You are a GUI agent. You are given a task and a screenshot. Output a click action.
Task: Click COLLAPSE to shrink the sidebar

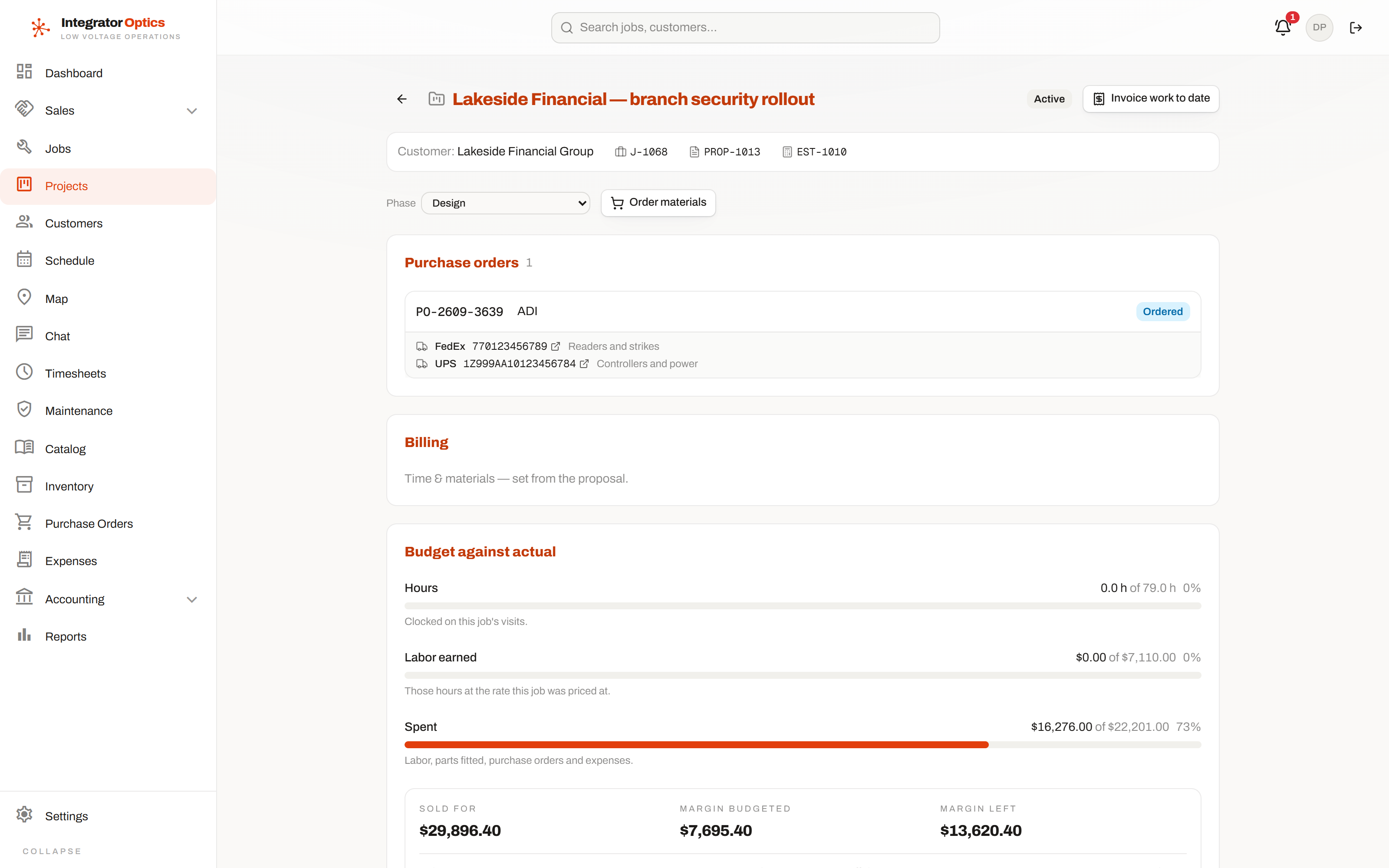(52, 851)
